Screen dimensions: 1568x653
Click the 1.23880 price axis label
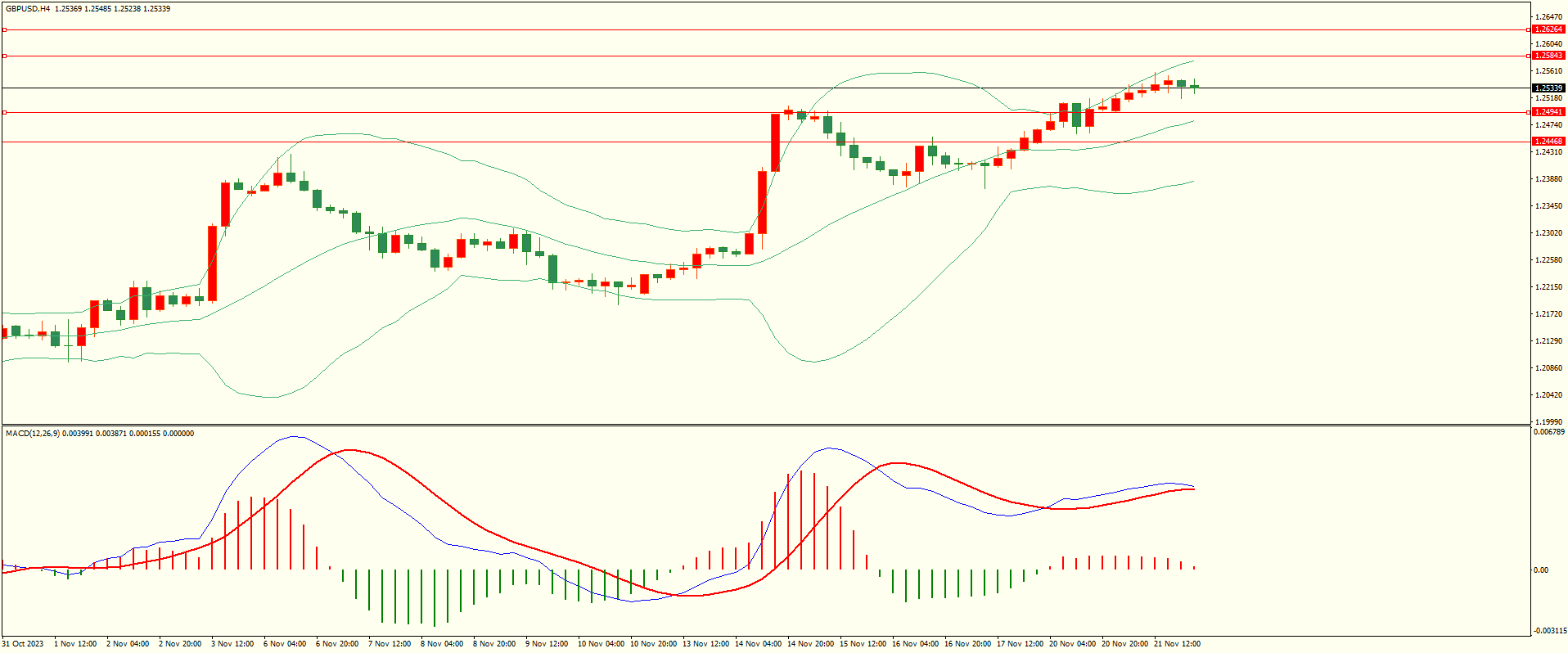tap(1549, 179)
